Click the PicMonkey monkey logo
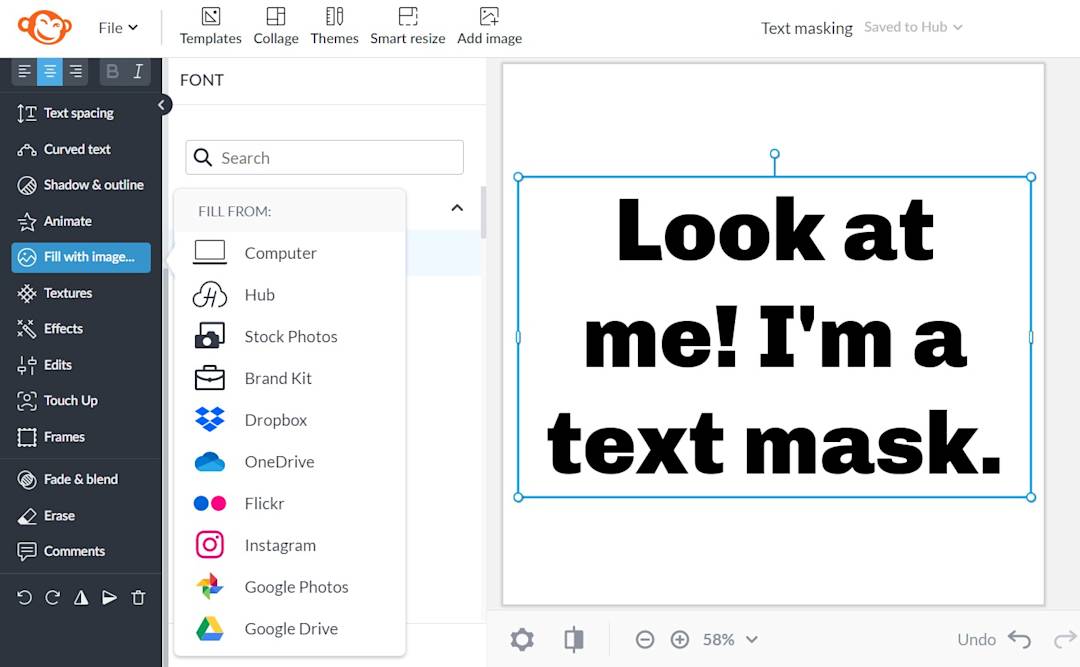The width and height of the screenshot is (1080, 667). point(45,27)
